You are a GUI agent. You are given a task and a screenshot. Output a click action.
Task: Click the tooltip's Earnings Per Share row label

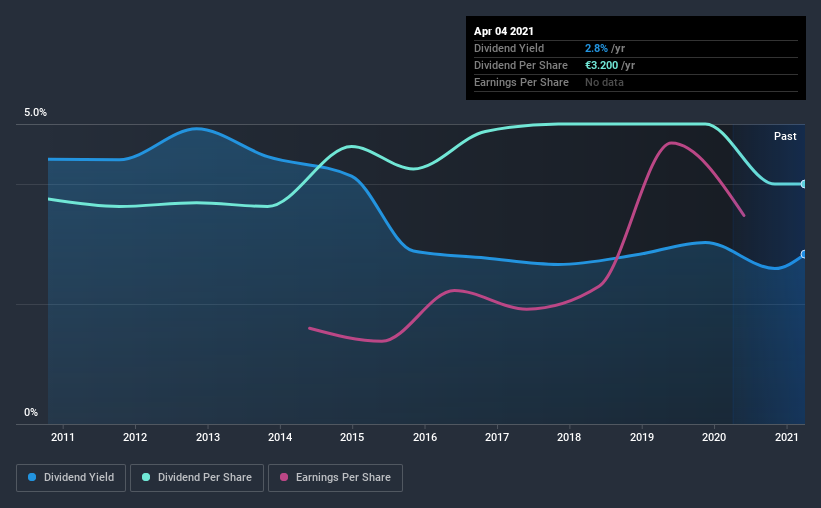tap(522, 82)
